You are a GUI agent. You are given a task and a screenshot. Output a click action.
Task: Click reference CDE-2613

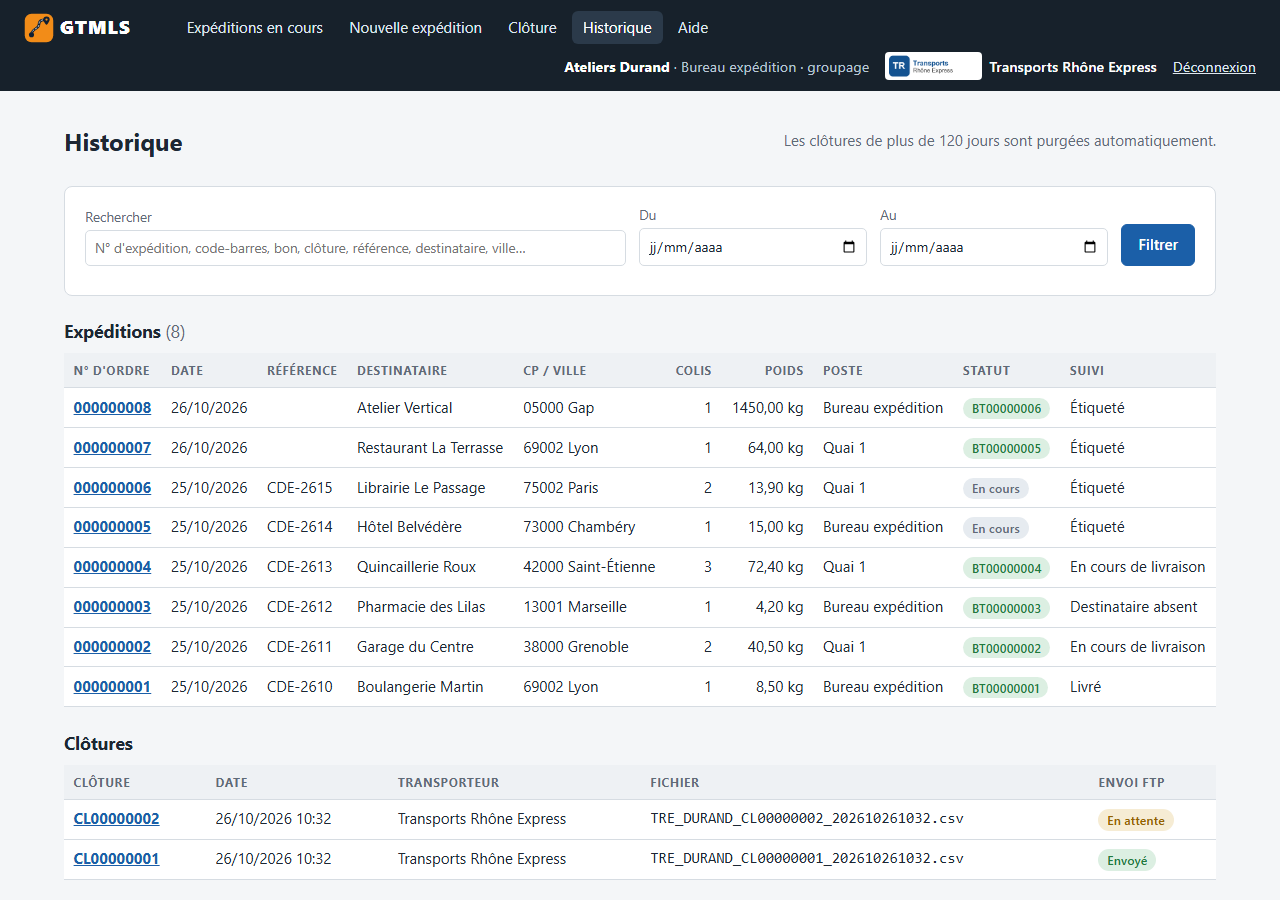pos(300,567)
